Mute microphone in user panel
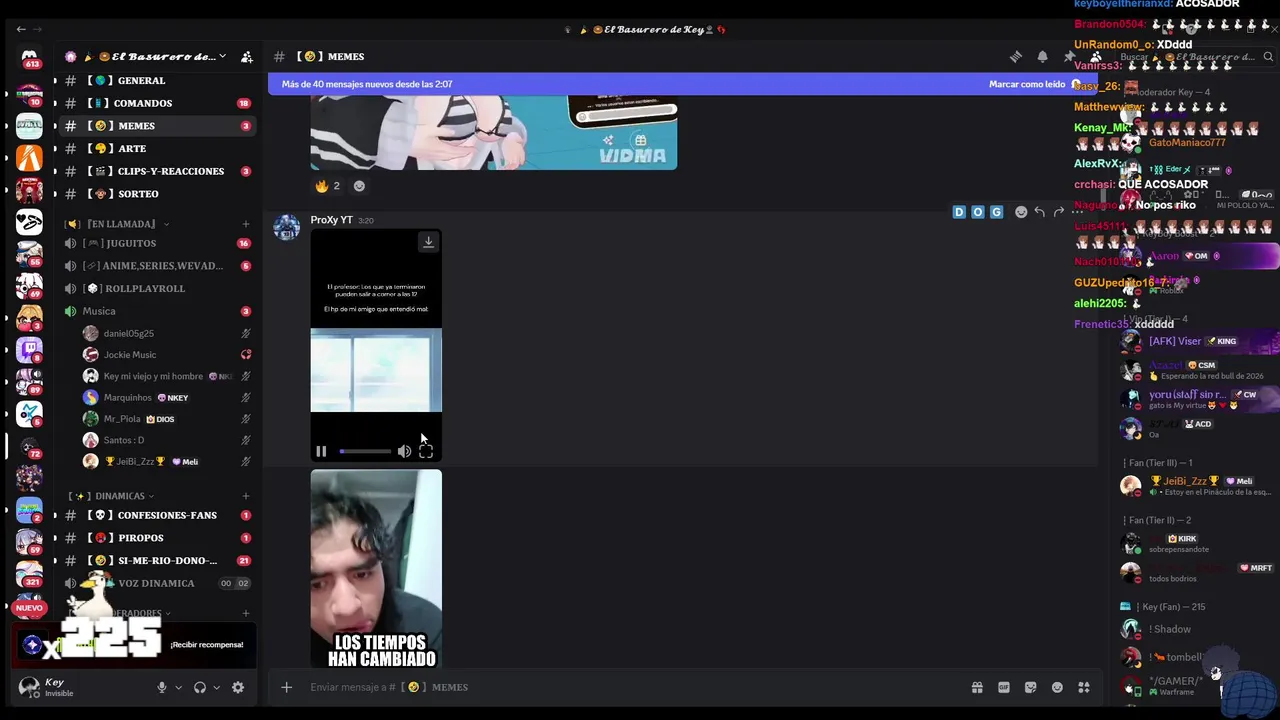 pos(161,688)
